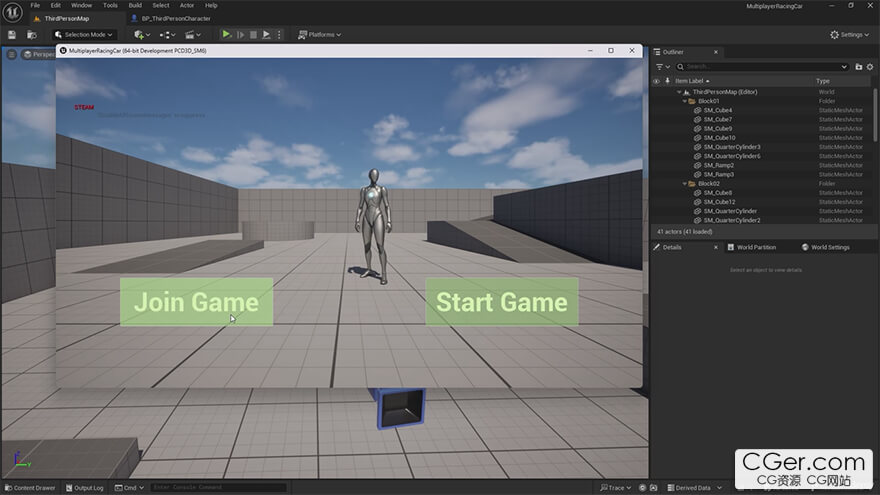Open the Outliner filter dropdown
The image size is (880, 495).
click(662, 67)
